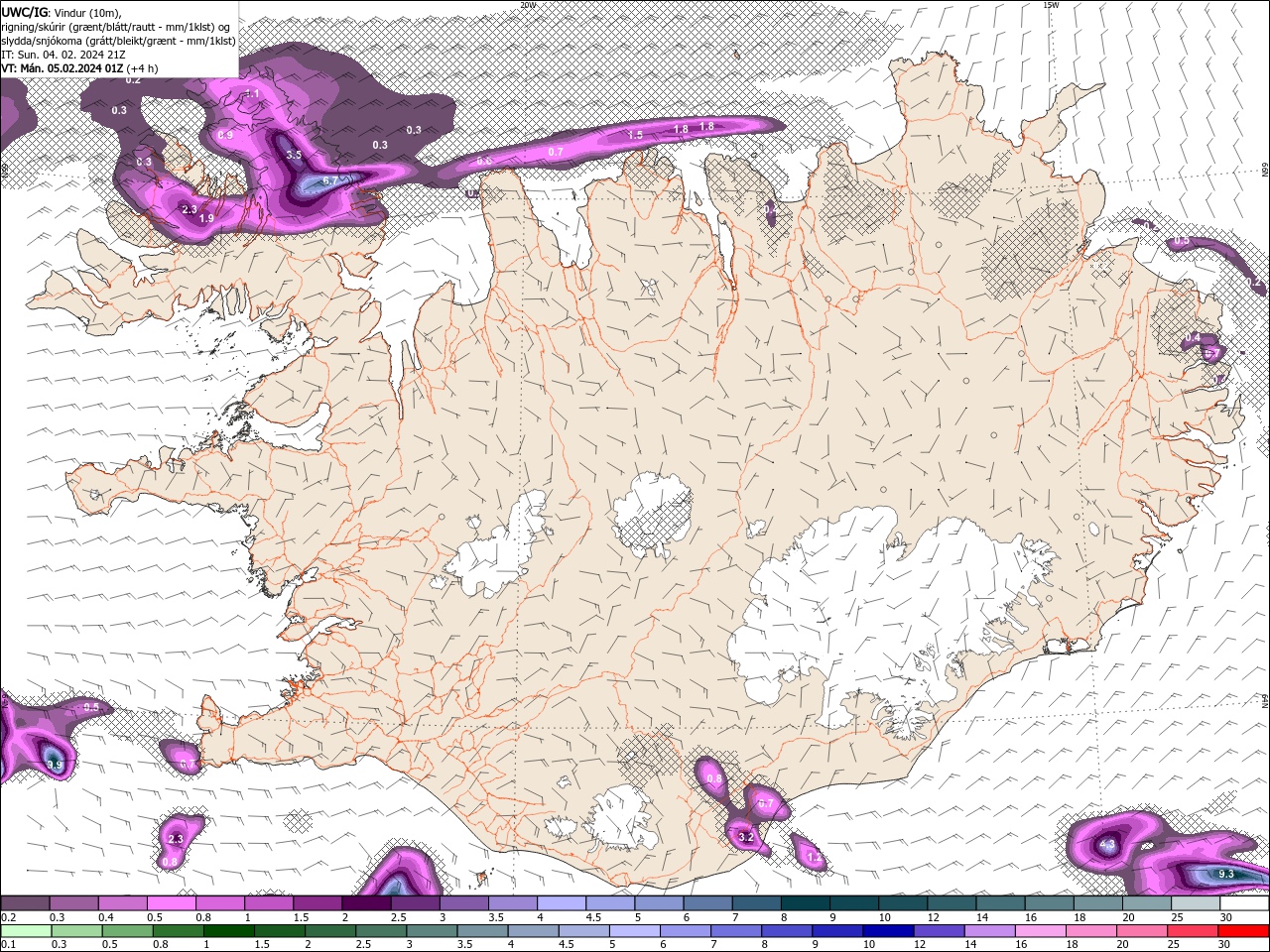This screenshot has height=952, width=1270.
Task: Pick top-row light gray swatch between 25 and 30
Action: click(x=1196, y=902)
